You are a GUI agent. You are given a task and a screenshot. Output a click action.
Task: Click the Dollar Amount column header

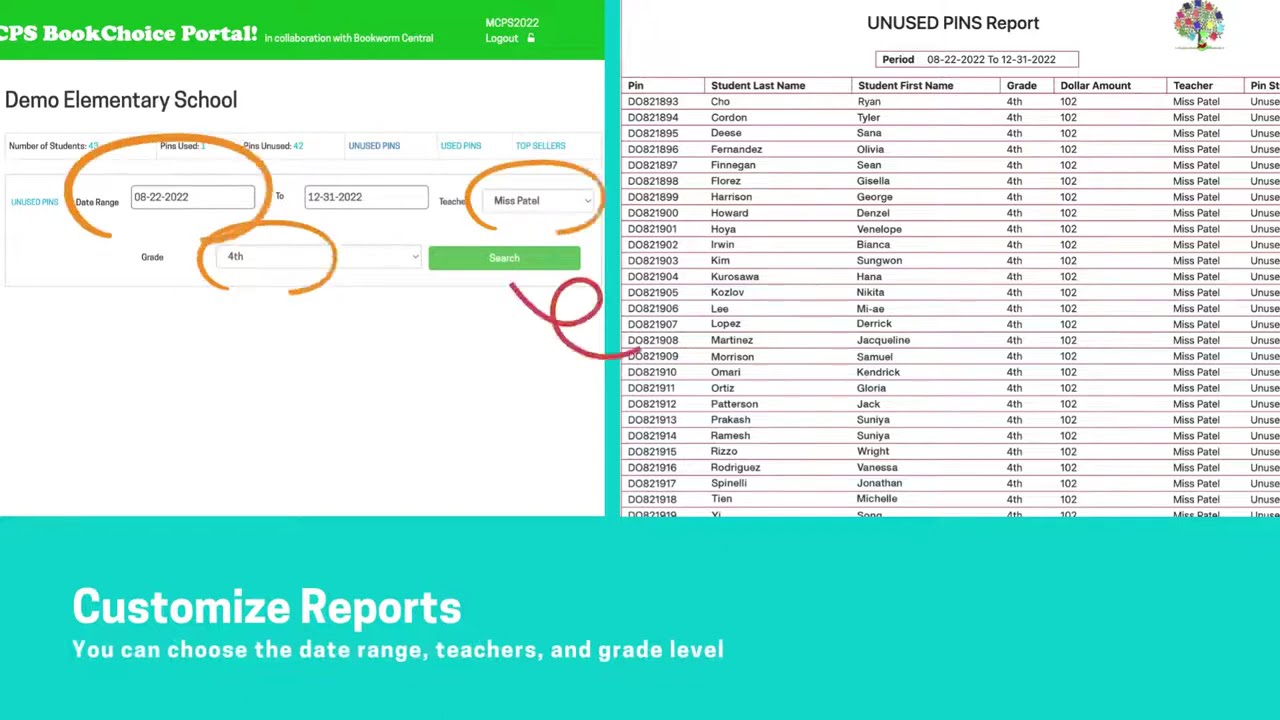[x=1095, y=86]
